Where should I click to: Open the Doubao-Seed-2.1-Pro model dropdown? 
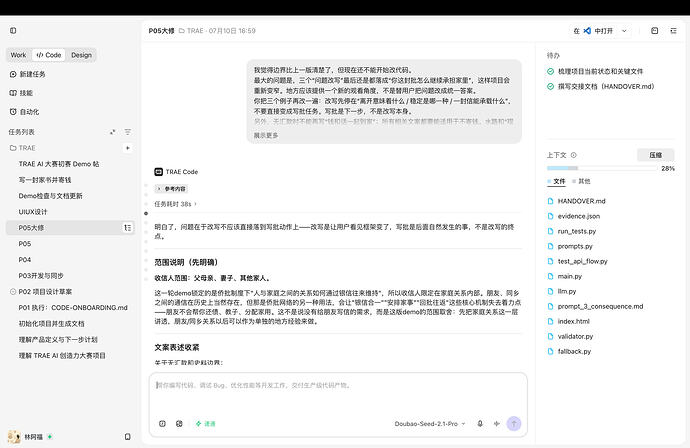pos(429,424)
